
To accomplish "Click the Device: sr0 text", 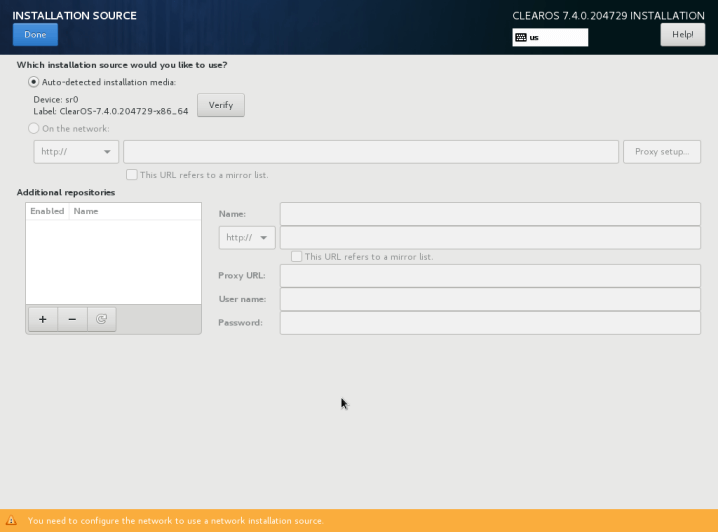I will tap(56, 99).
